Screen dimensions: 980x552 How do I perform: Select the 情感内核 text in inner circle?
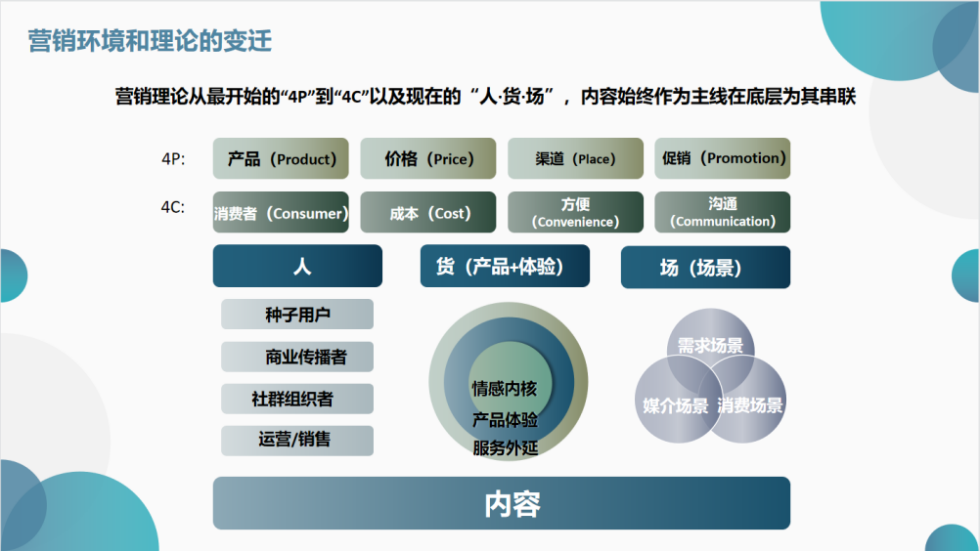pos(504,389)
